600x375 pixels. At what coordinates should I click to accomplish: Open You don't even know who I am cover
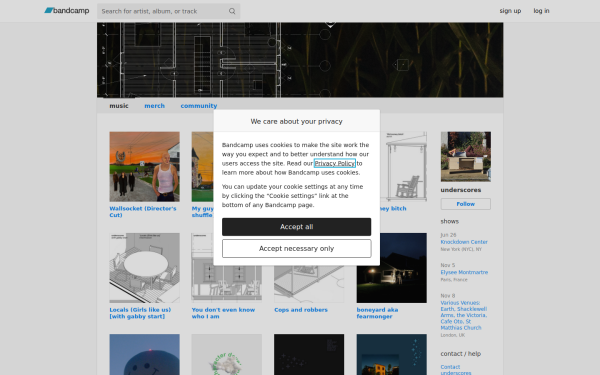coord(227,284)
